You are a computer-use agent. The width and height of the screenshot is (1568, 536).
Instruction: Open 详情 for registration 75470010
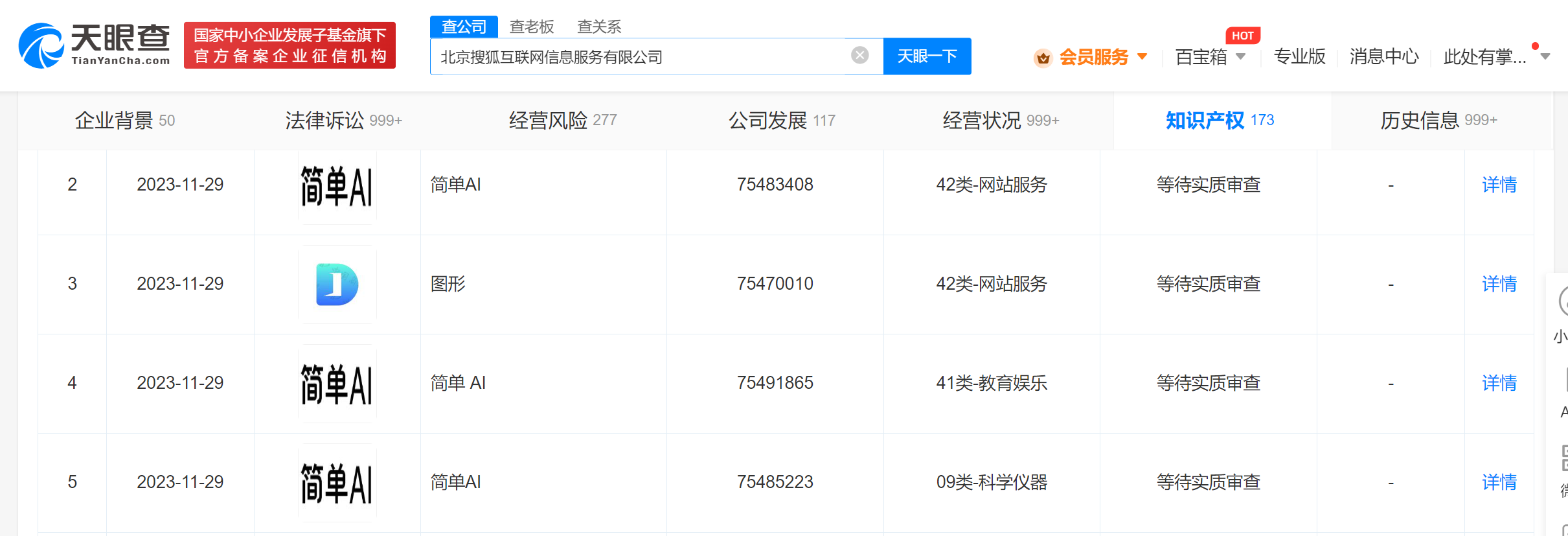(1499, 284)
